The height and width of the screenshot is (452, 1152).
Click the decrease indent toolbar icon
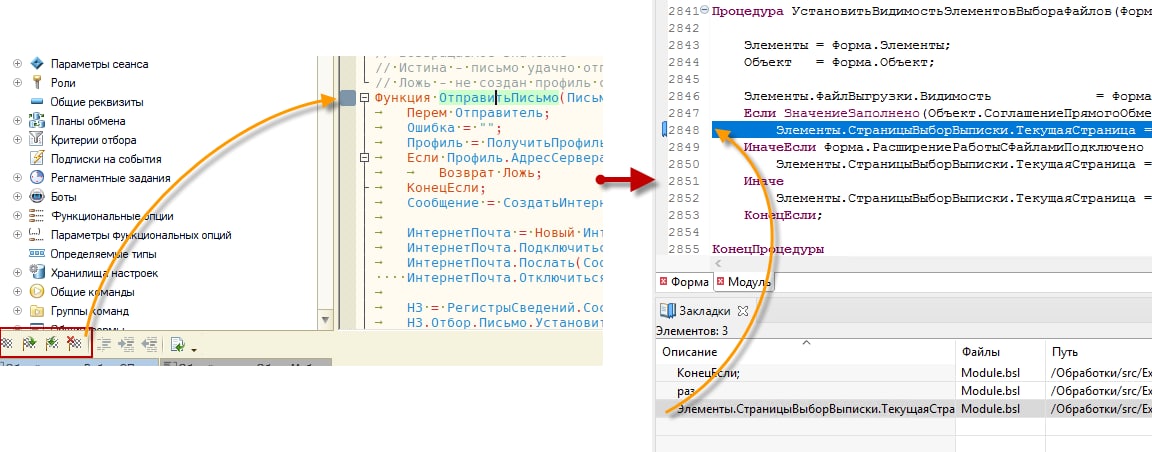tap(149, 343)
